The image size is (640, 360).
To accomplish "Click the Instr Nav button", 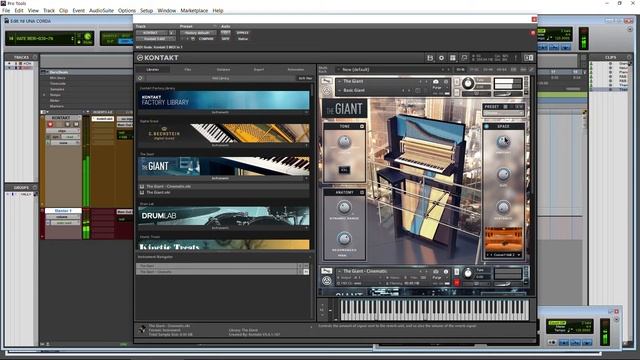I will pos(305,78).
